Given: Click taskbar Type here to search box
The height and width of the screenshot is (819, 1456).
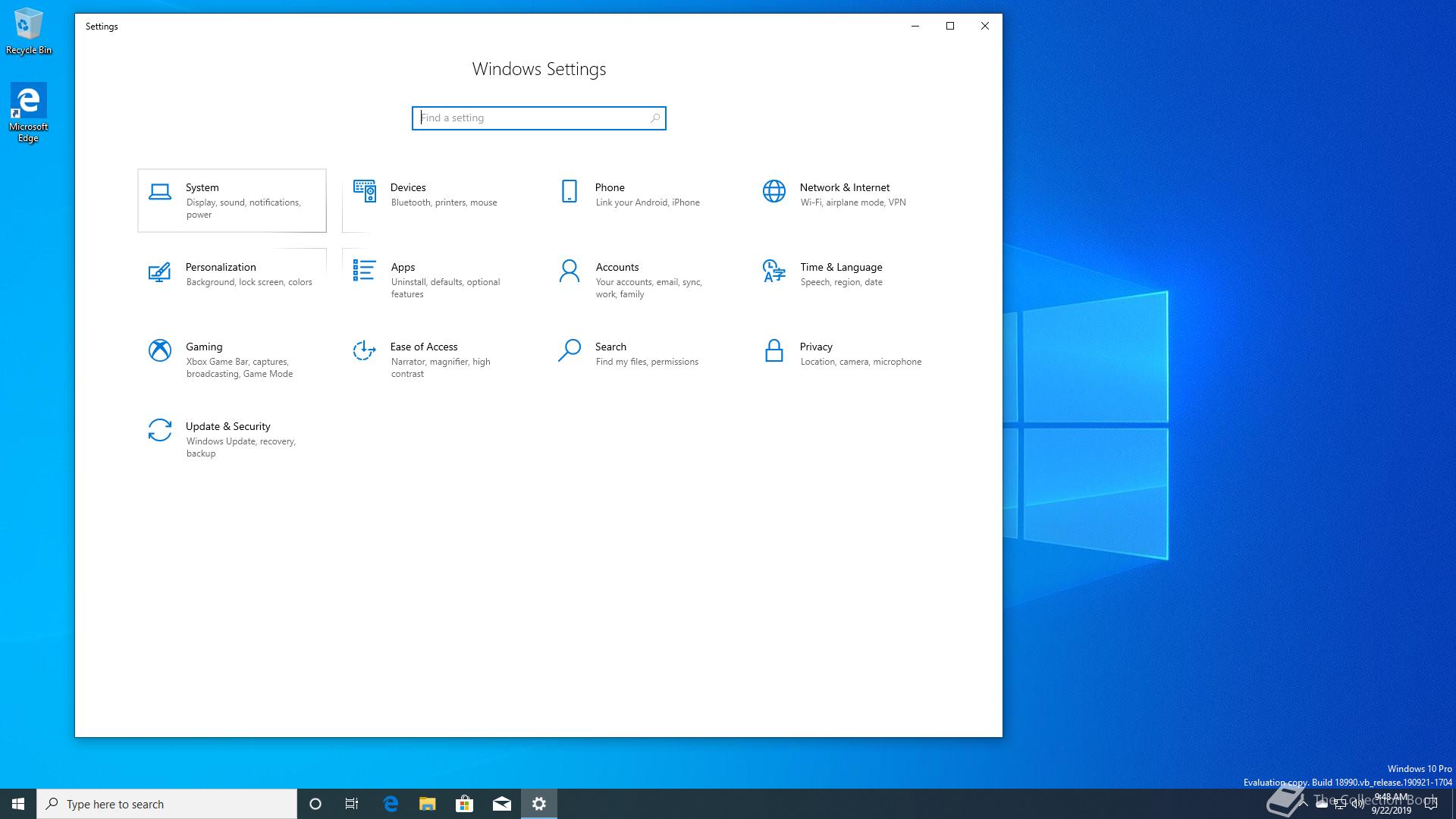Looking at the screenshot, I should [167, 804].
